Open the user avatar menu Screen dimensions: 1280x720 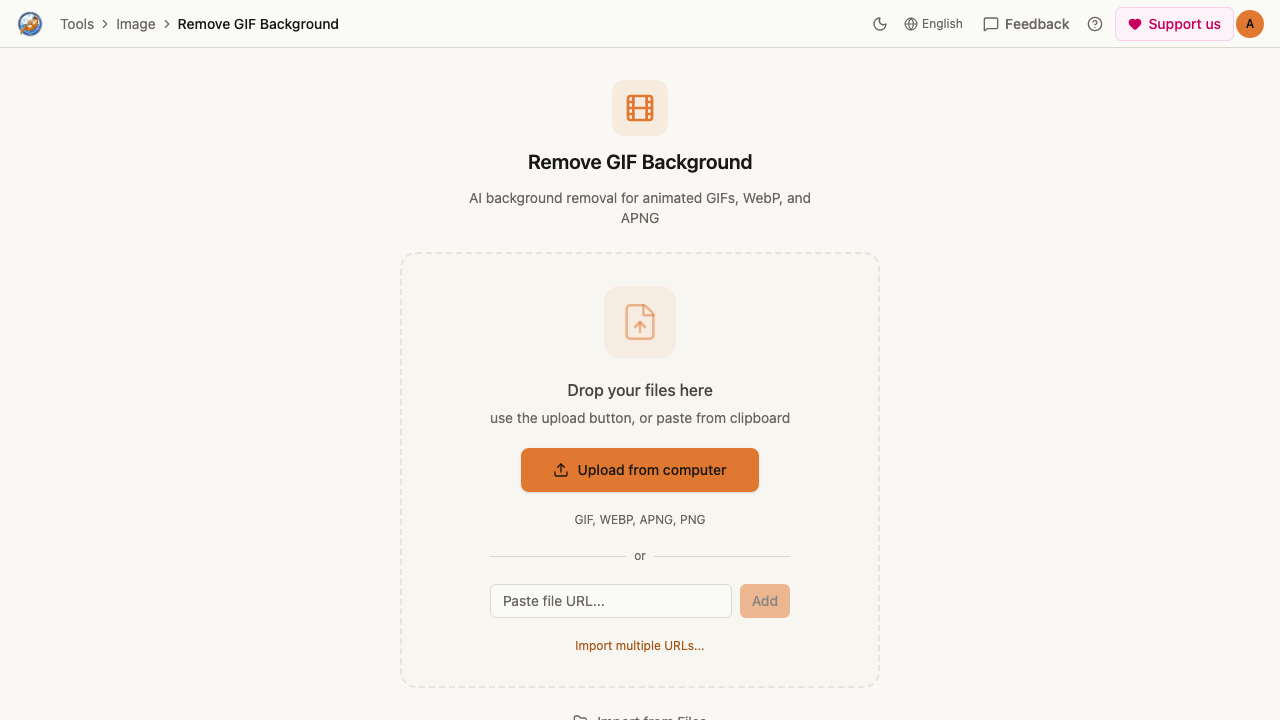tap(1250, 24)
